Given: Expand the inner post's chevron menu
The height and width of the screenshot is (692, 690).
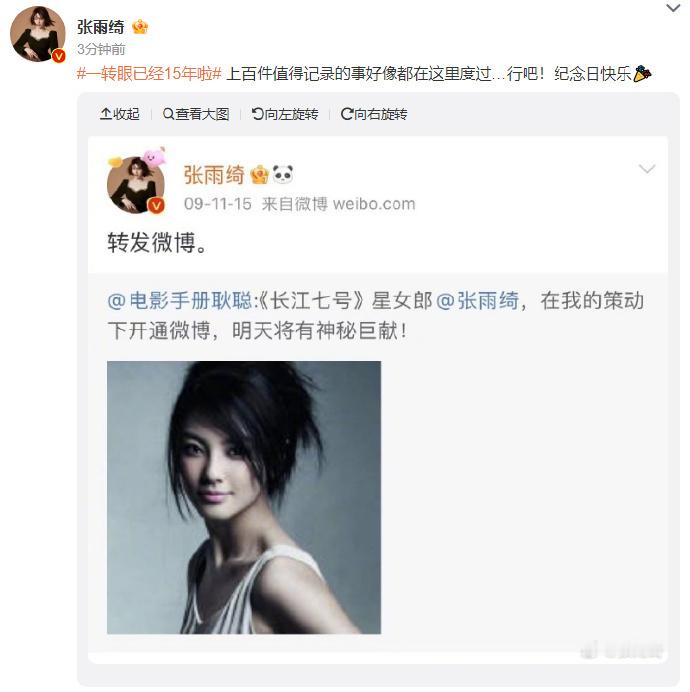Looking at the screenshot, I should tap(647, 169).
